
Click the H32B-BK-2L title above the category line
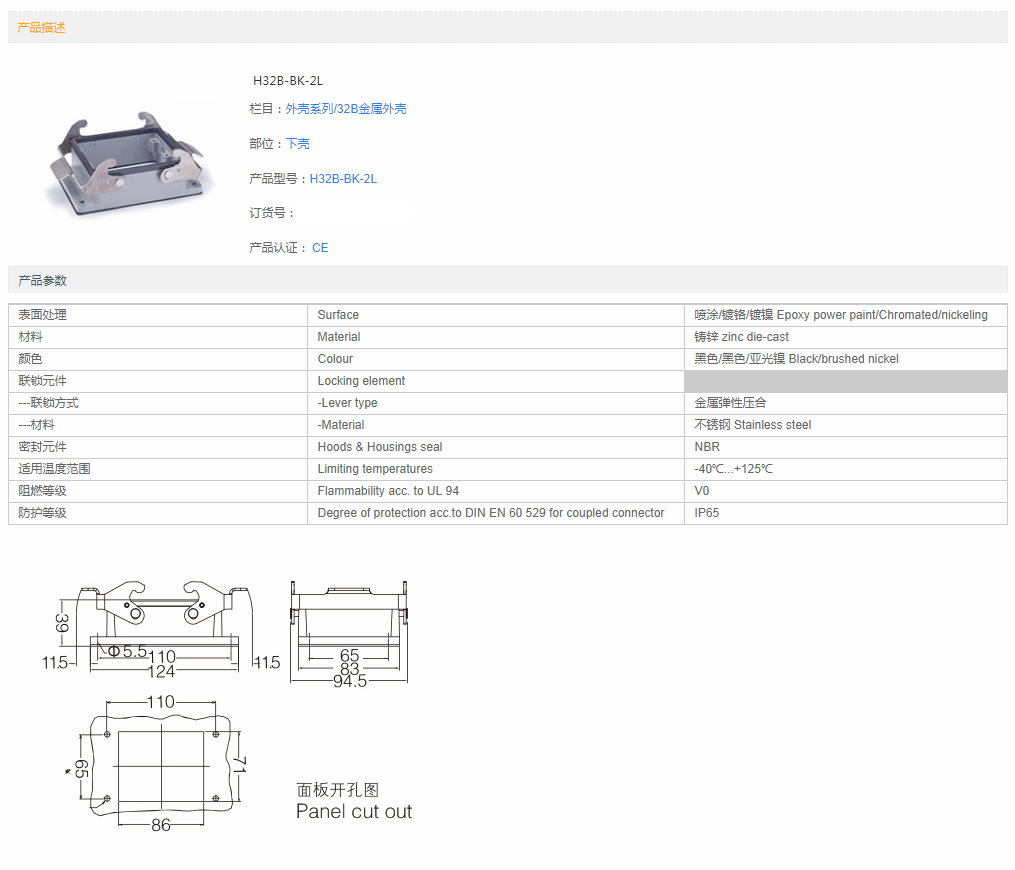pos(287,80)
